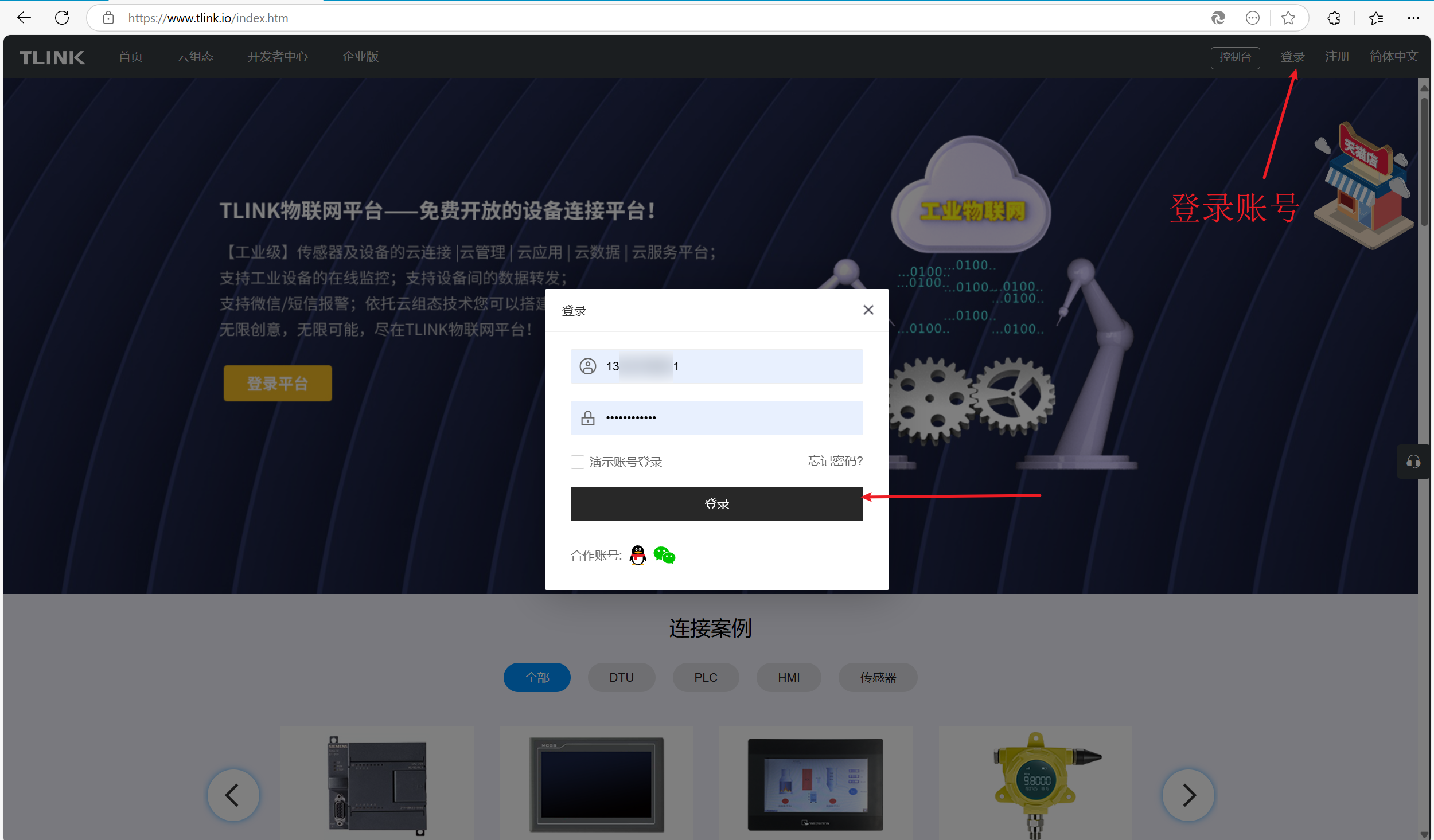1434x840 pixels.
Task: Click the 登录 link in the header
Action: [1293, 57]
